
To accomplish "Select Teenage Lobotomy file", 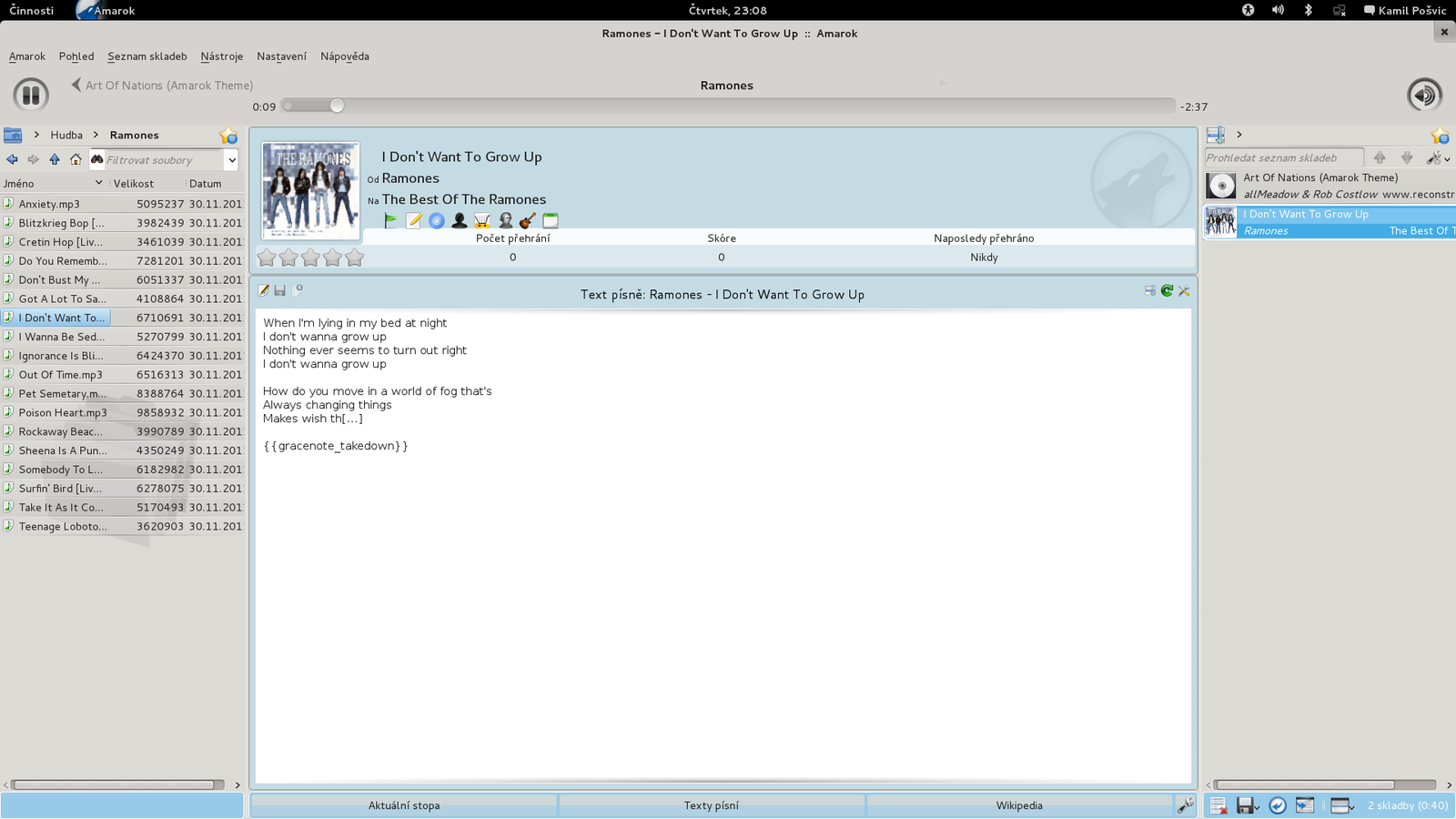I will [x=122, y=526].
